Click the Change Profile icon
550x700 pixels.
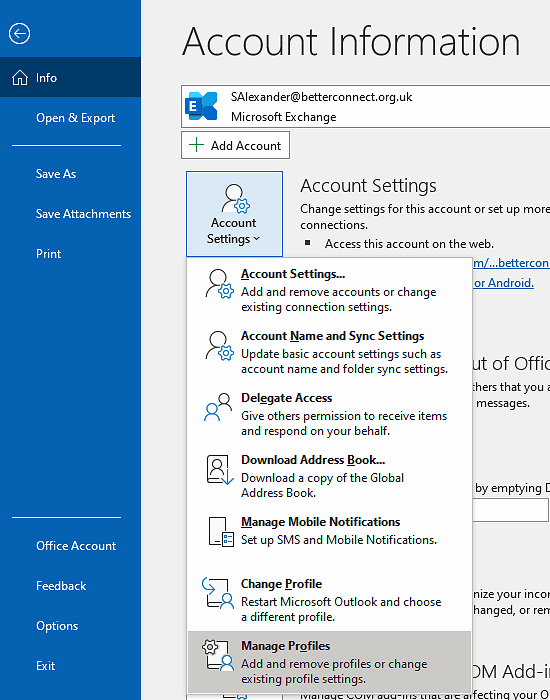point(218,593)
